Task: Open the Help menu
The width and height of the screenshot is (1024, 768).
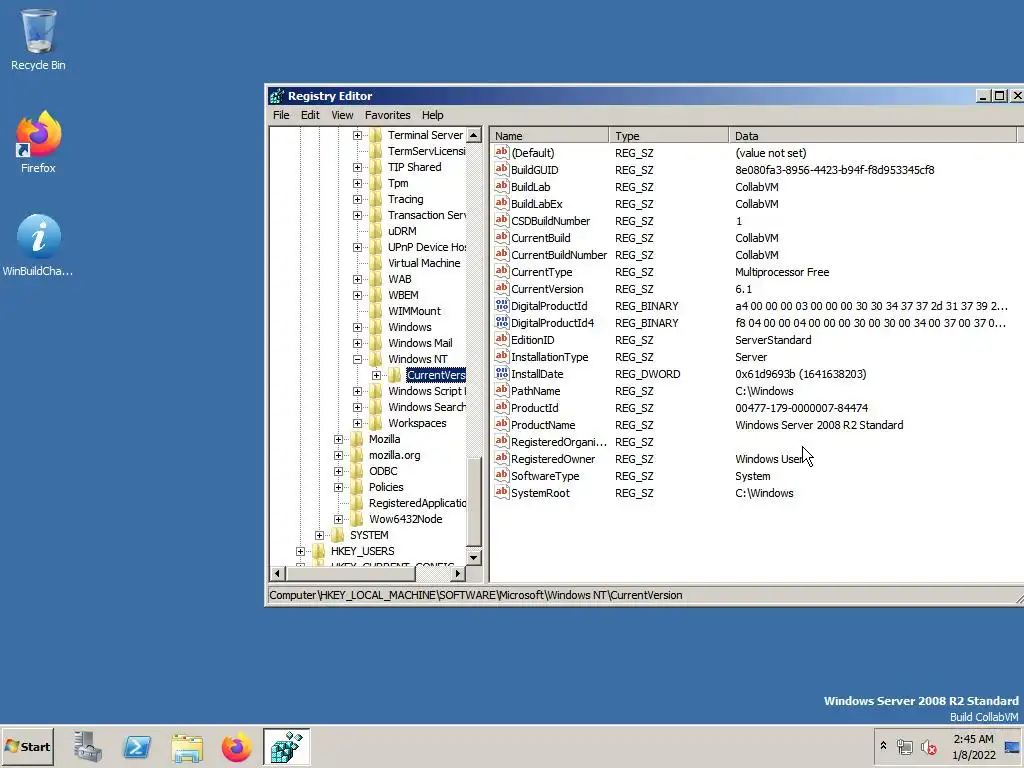Action: pos(432,115)
